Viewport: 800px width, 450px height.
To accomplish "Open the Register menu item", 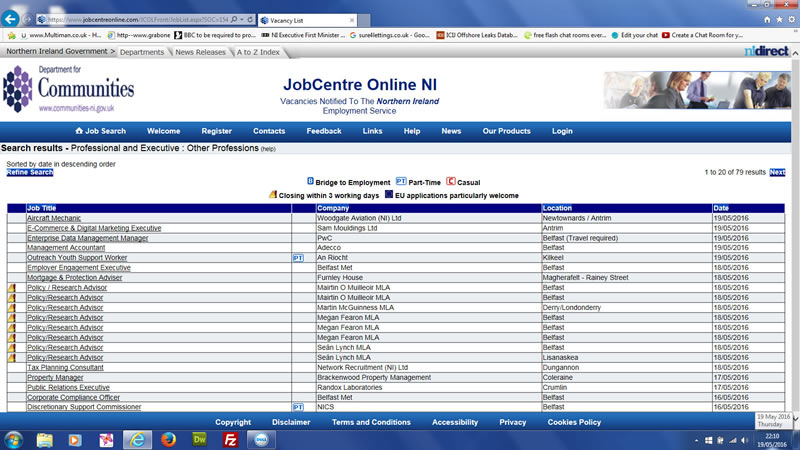I will [216, 131].
